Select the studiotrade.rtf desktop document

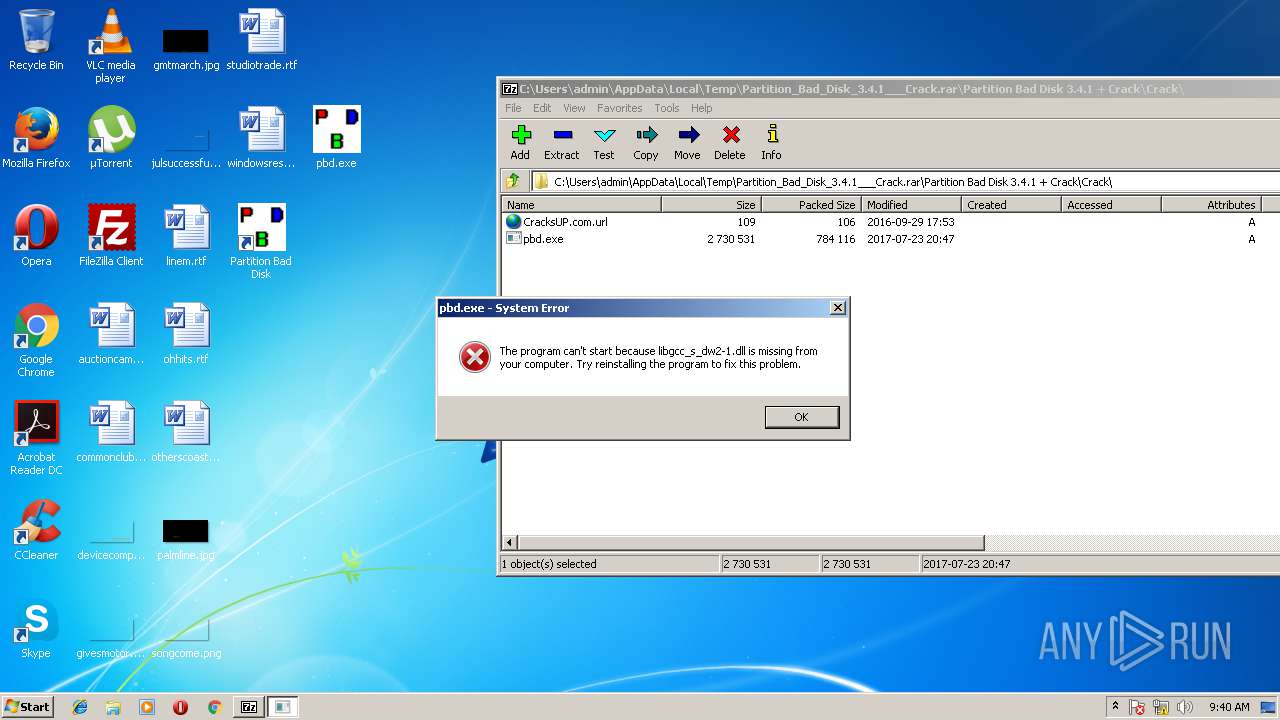(262, 40)
